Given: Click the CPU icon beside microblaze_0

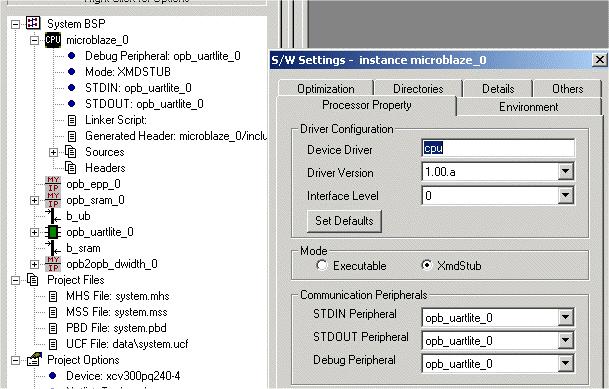Looking at the screenshot, I should click(53, 40).
